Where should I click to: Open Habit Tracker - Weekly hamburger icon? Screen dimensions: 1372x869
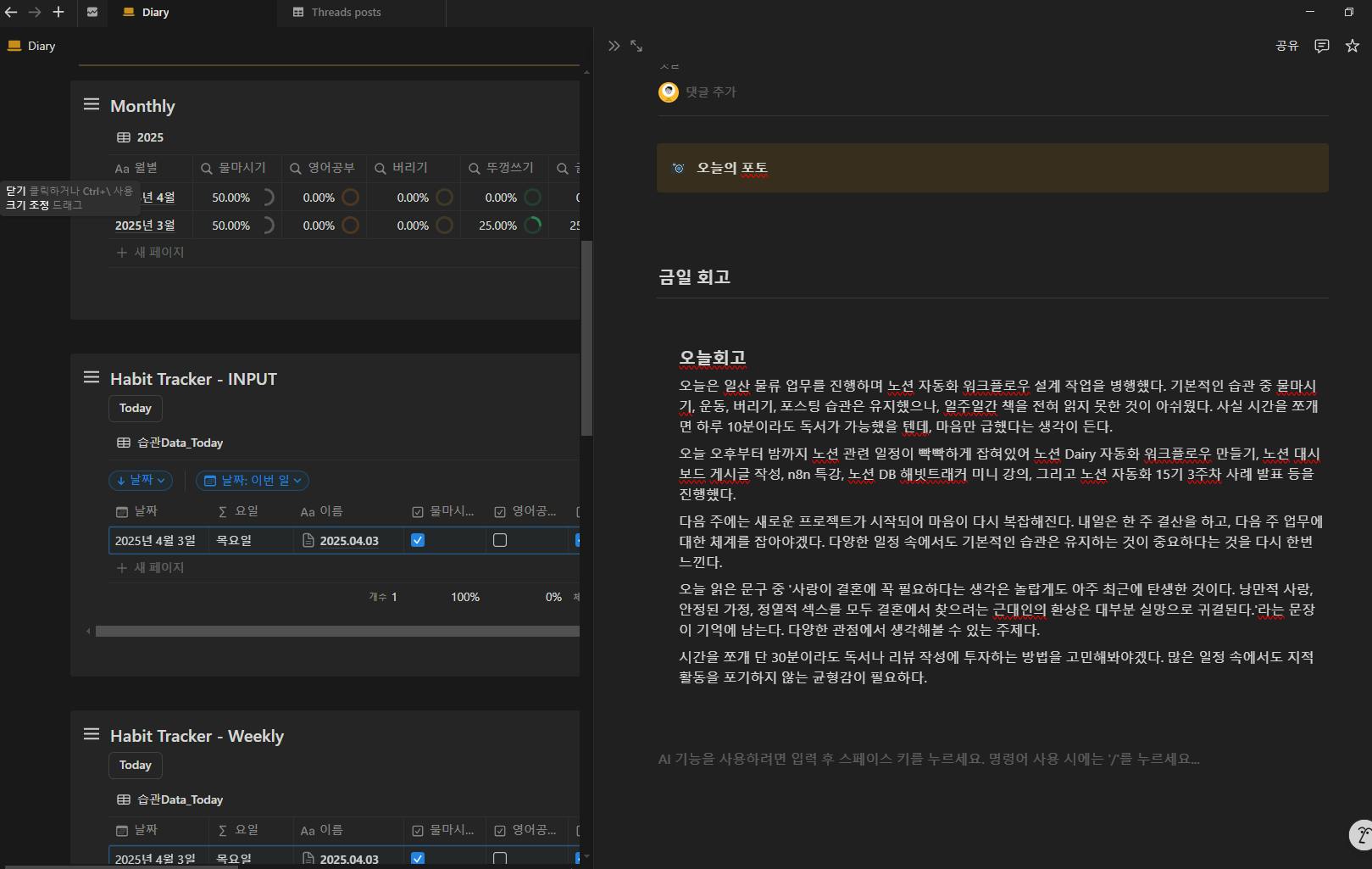[92, 734]
